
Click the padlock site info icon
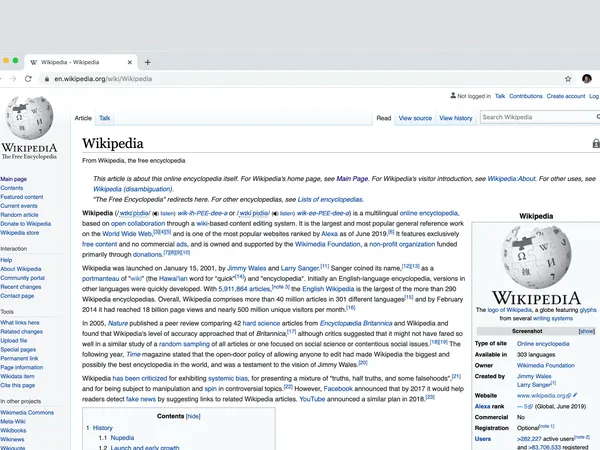coord(47,79)
